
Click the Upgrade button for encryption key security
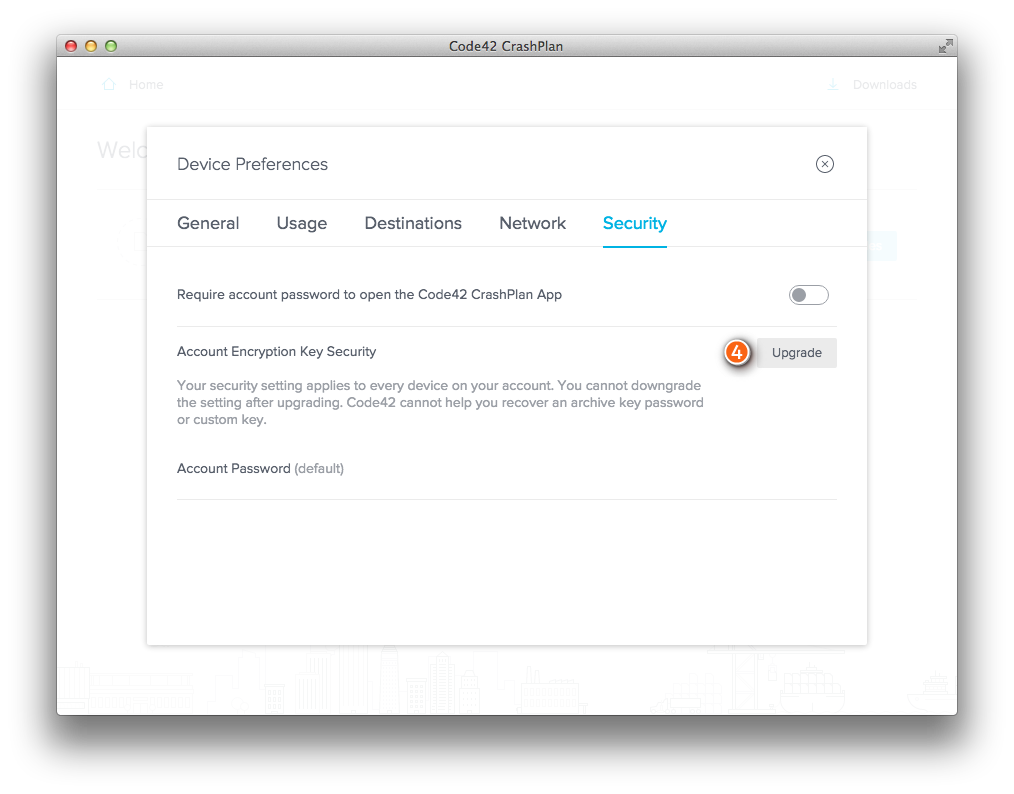pos(796,352)
